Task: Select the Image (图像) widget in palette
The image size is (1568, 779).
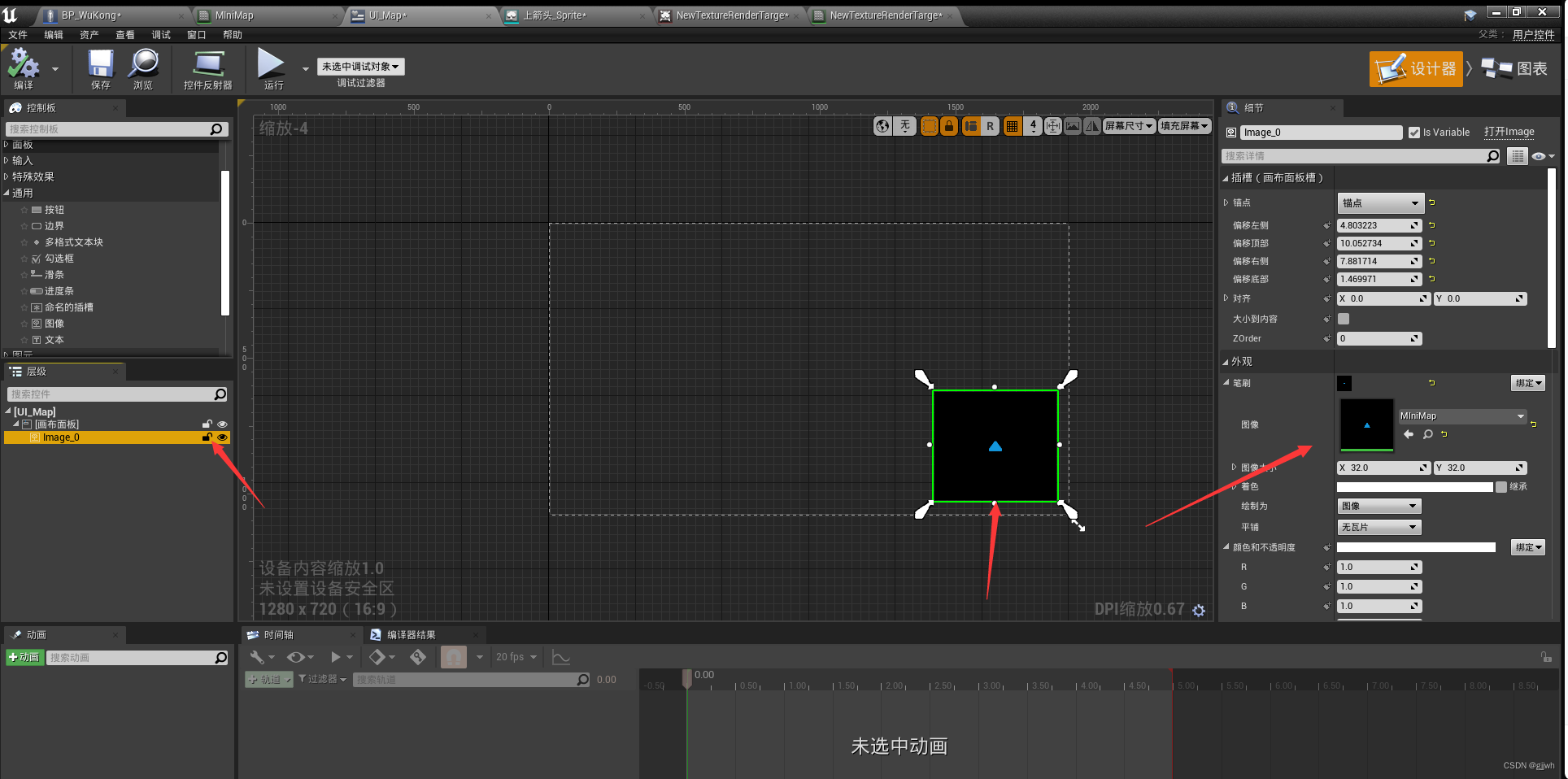Action: tap(54, 324)
